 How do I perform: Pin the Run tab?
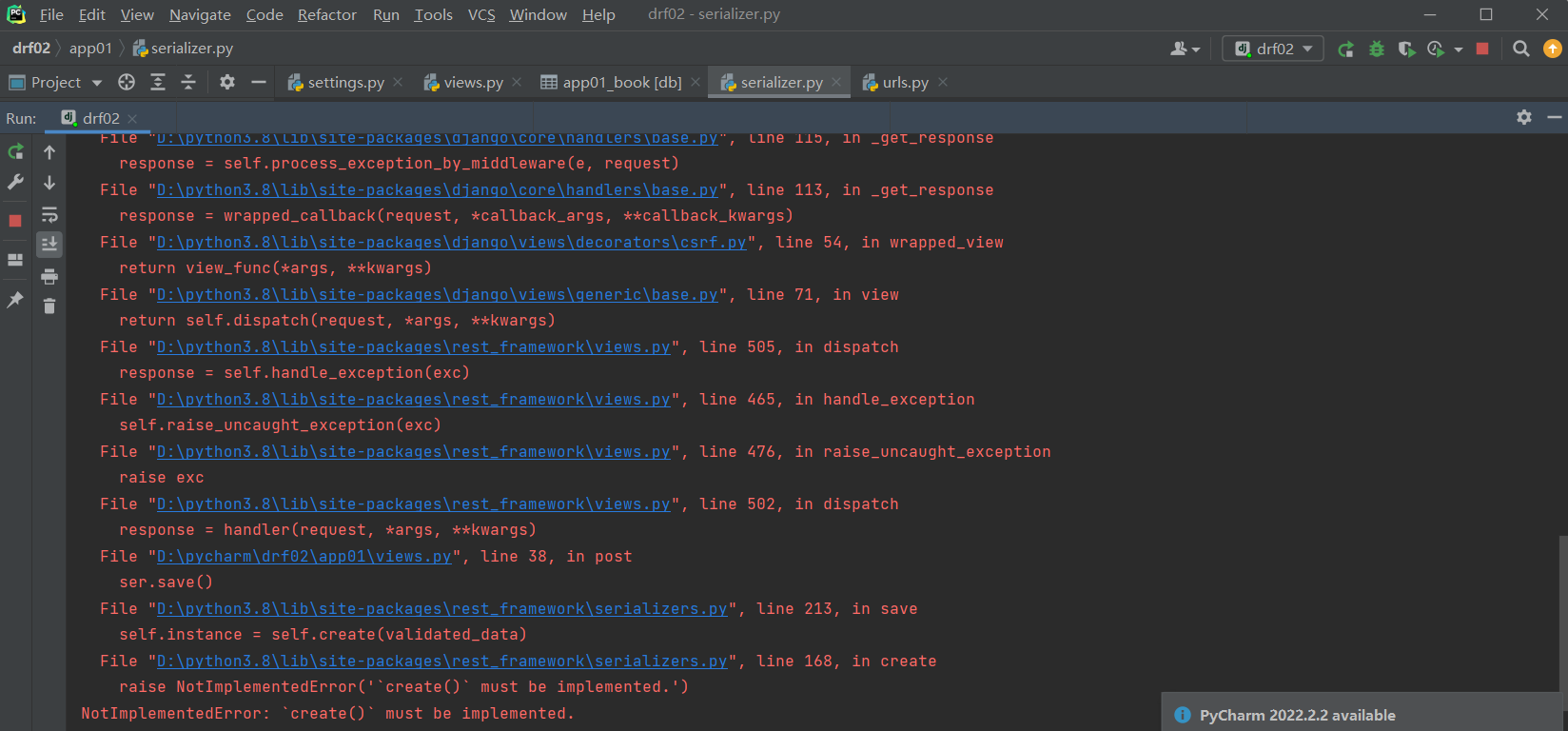(15, 300)
